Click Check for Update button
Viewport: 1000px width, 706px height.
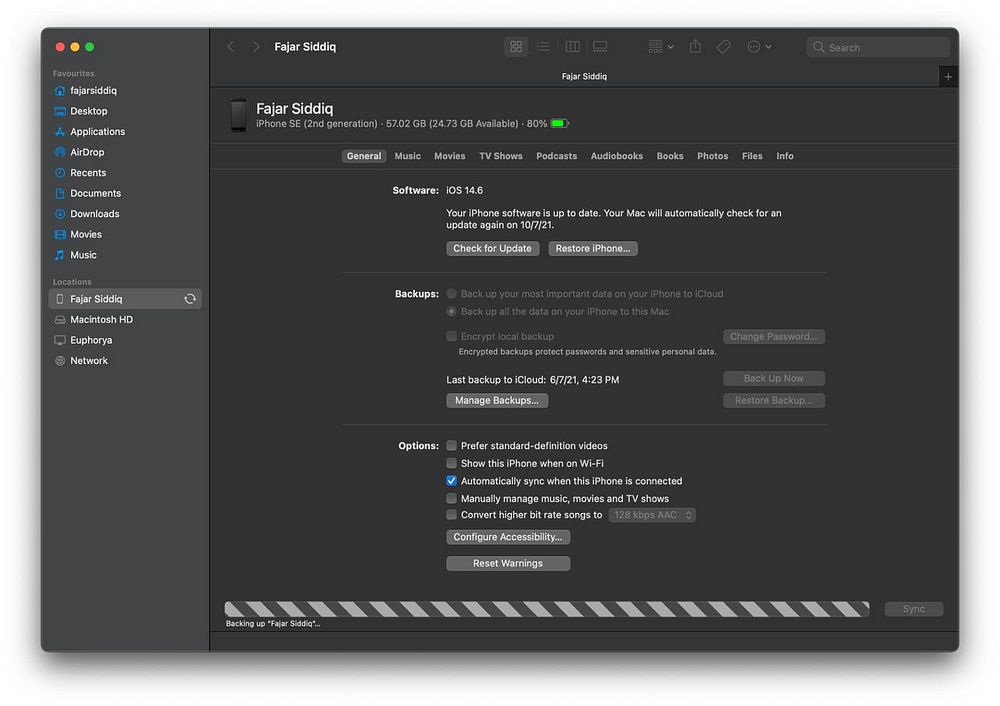pos(492,249)
